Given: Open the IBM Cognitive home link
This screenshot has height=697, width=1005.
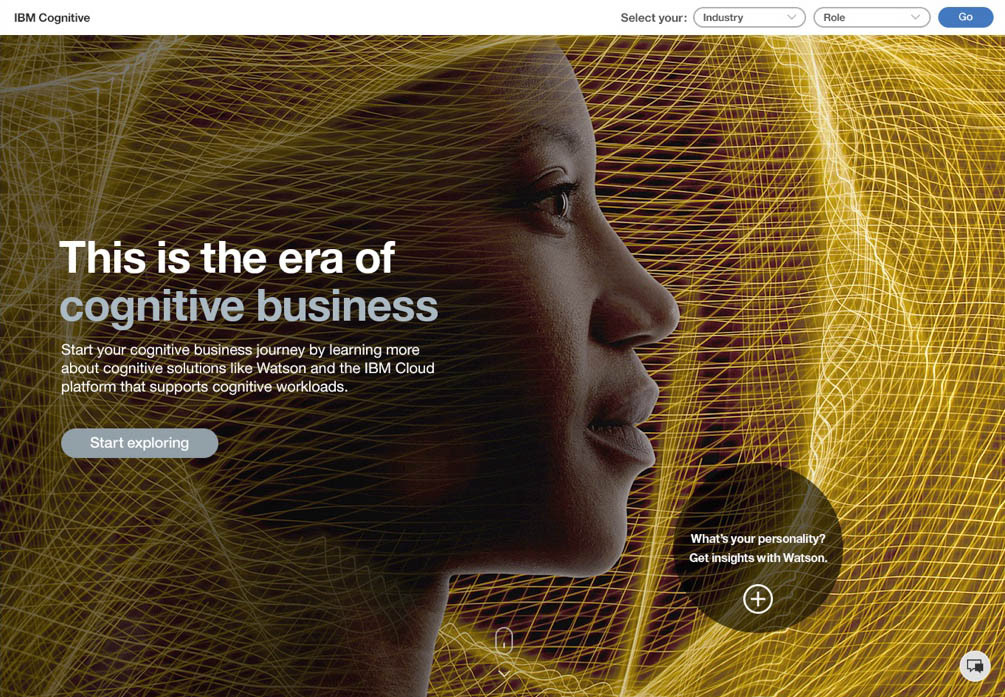Looking at the screenshot, I should [52, 18].
